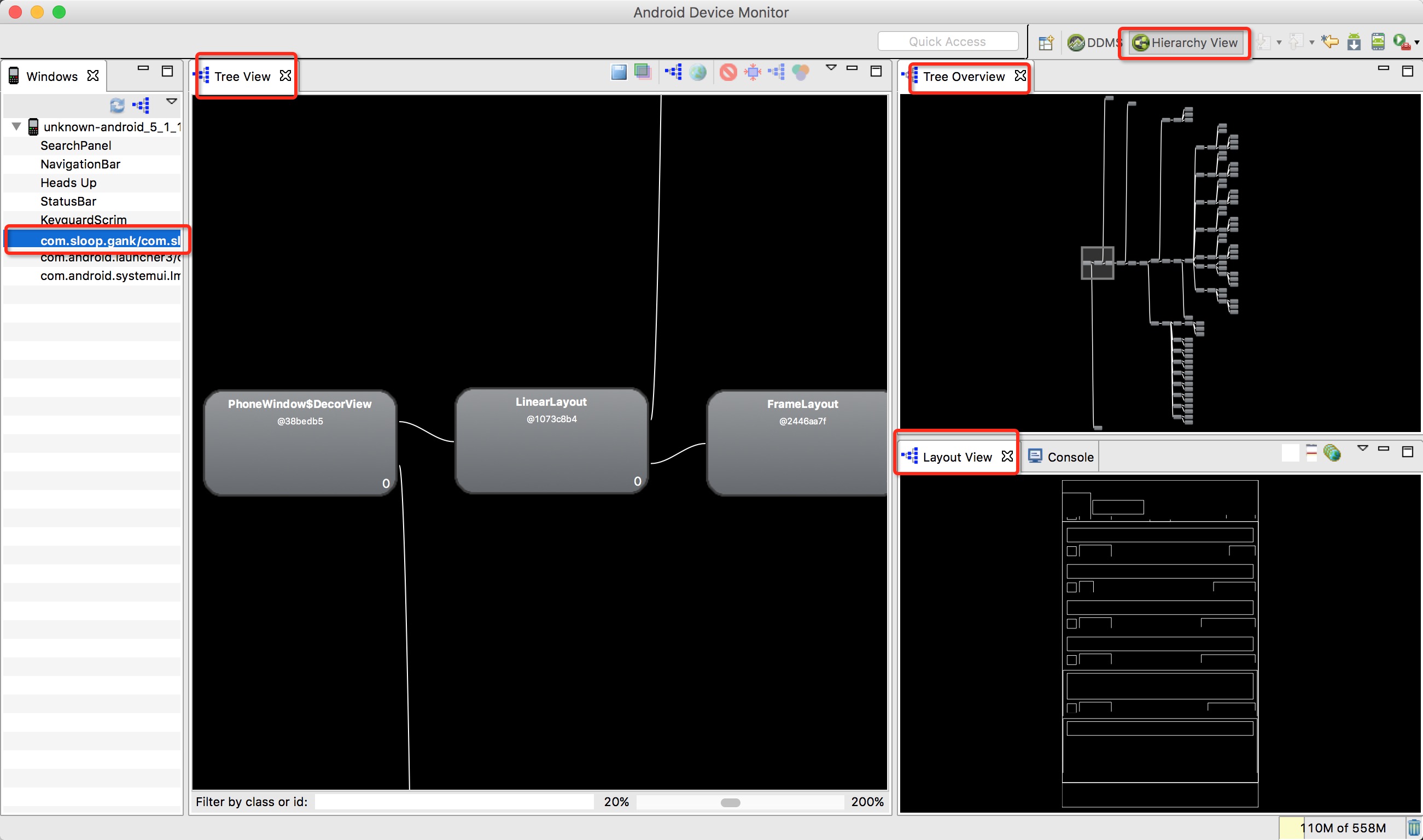The image size is (1423, 840).
Task: Expand the run tool dropdown arrow
Action: pos(1417,43)
